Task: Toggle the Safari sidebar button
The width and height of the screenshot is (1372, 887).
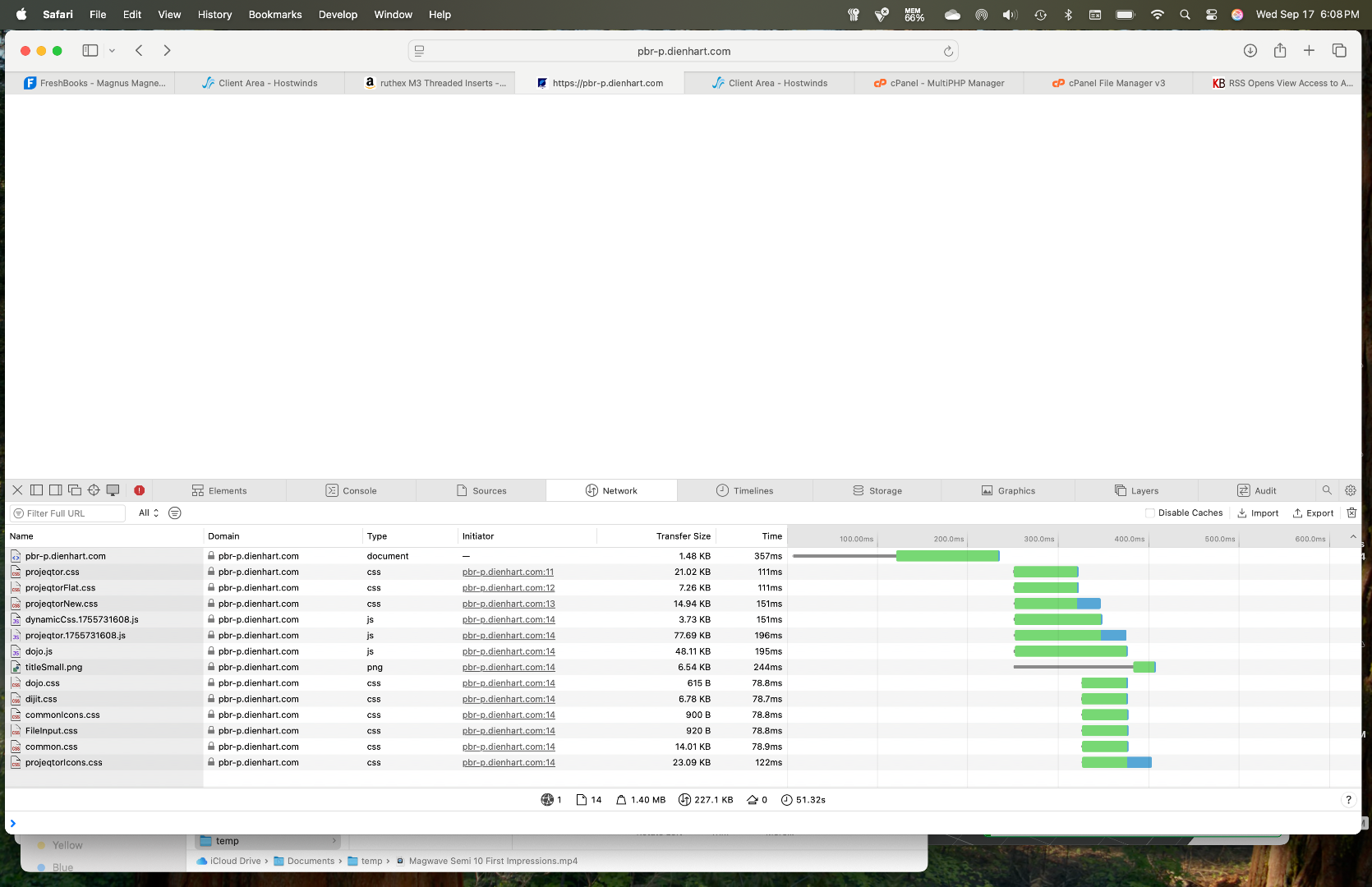Action: [x=90, y=51]
